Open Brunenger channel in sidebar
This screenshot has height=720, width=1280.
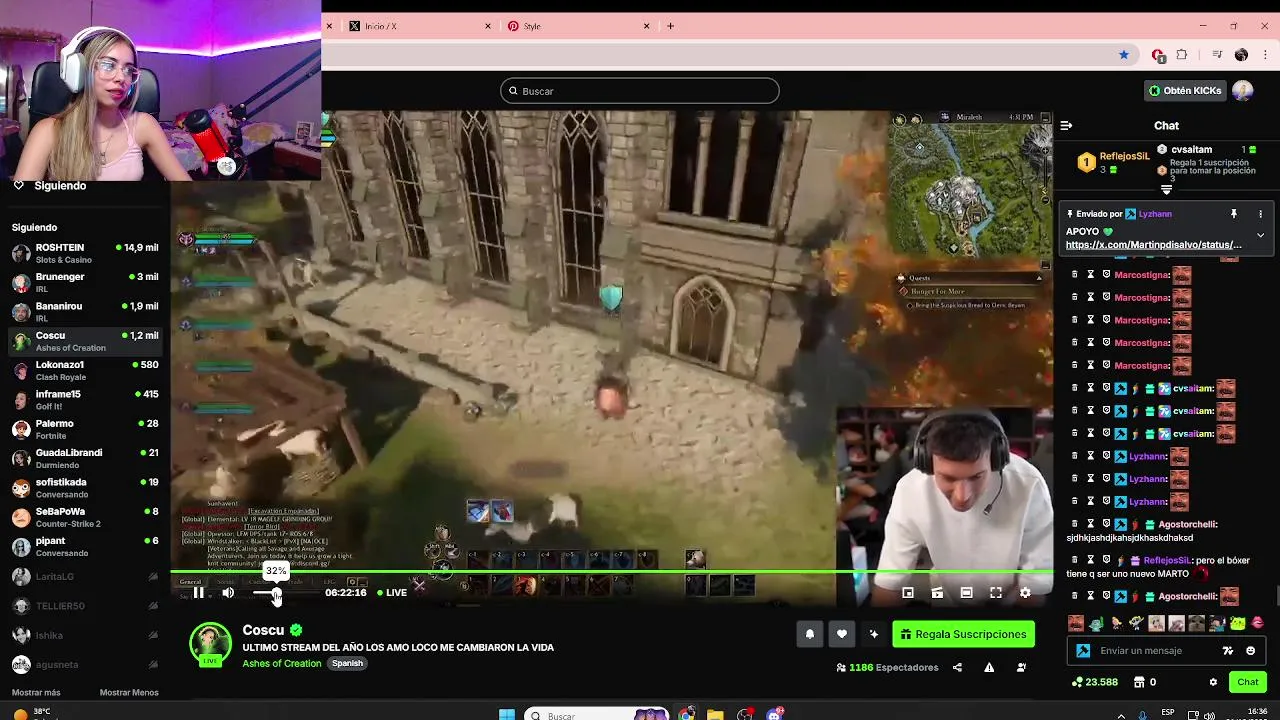85,283
